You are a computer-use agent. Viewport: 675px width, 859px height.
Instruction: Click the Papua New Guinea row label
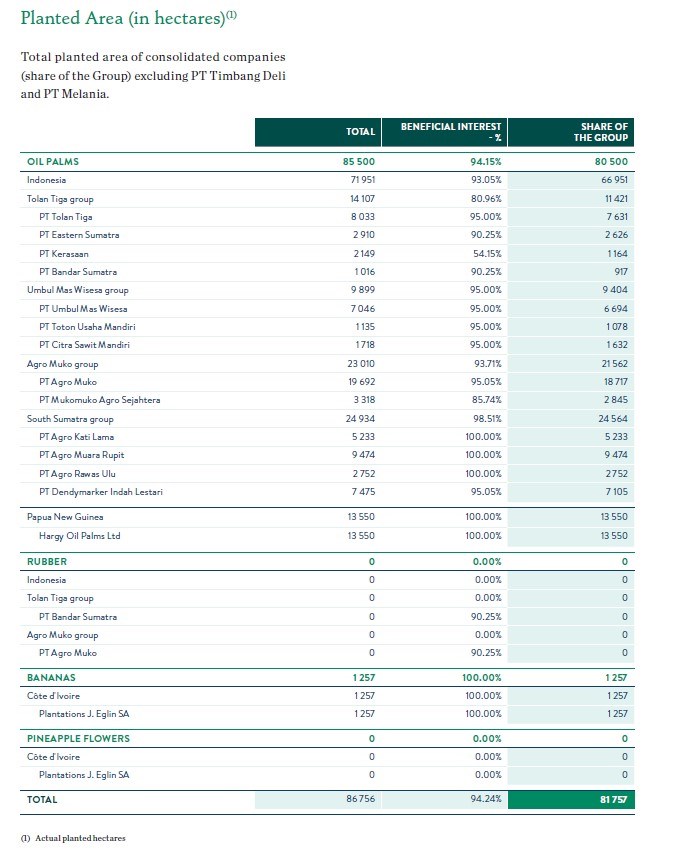pos(65,517)
